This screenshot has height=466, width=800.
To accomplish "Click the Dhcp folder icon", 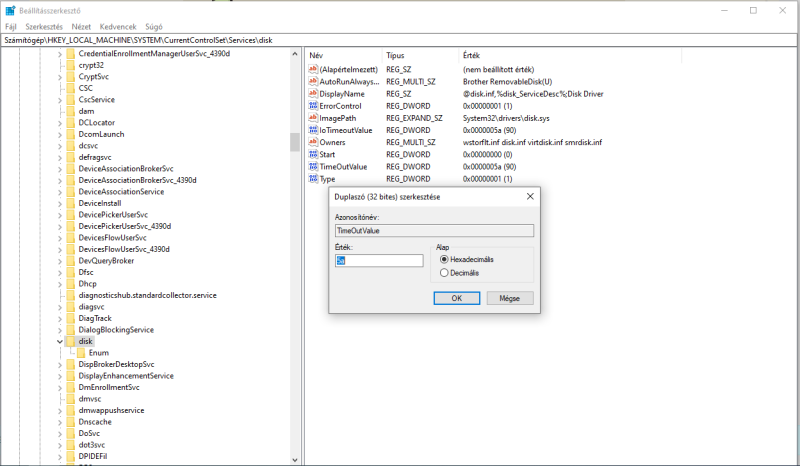I will [70, 284].
